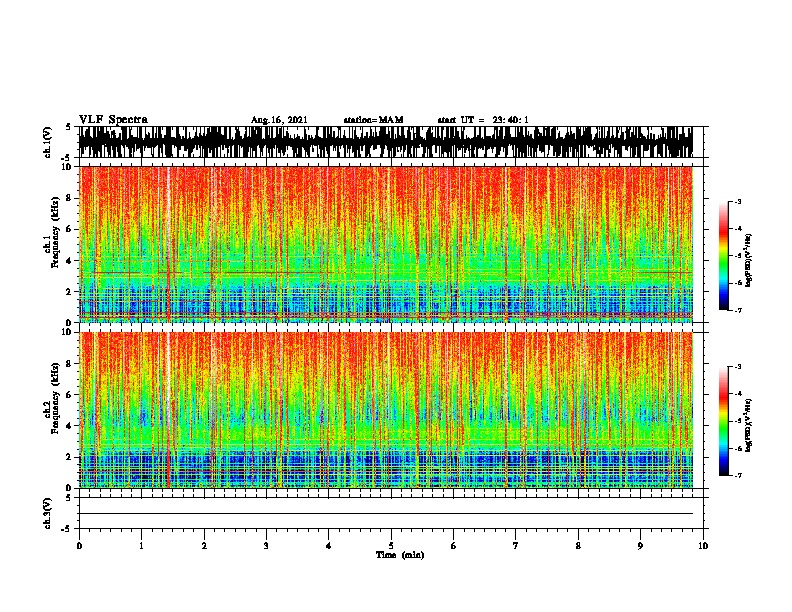Viewport: 792px width, 612px height.
Task: Click time axis tick label '10'
Action: (703, 546)
